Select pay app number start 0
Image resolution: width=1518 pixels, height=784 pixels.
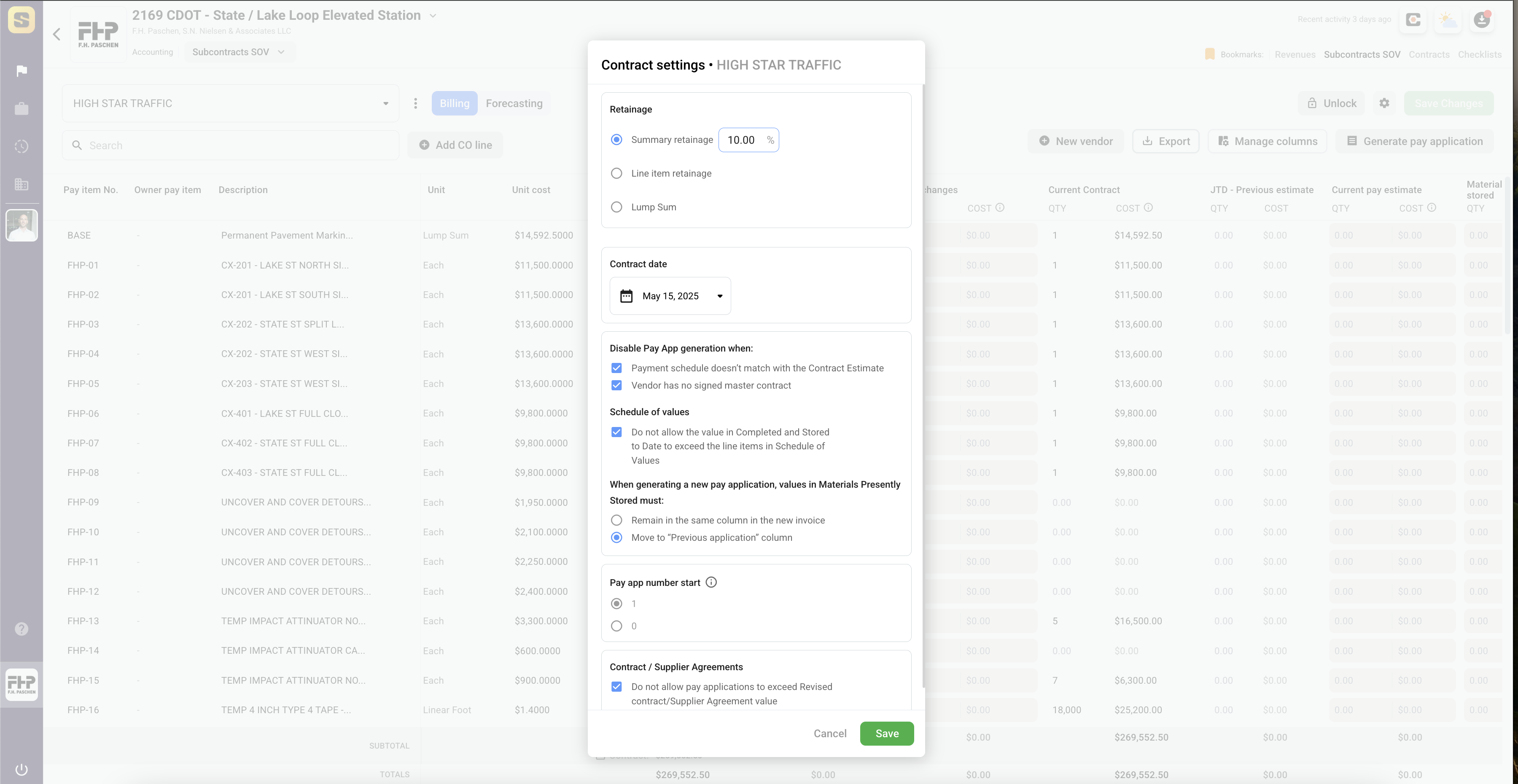(x=616, y=626)
